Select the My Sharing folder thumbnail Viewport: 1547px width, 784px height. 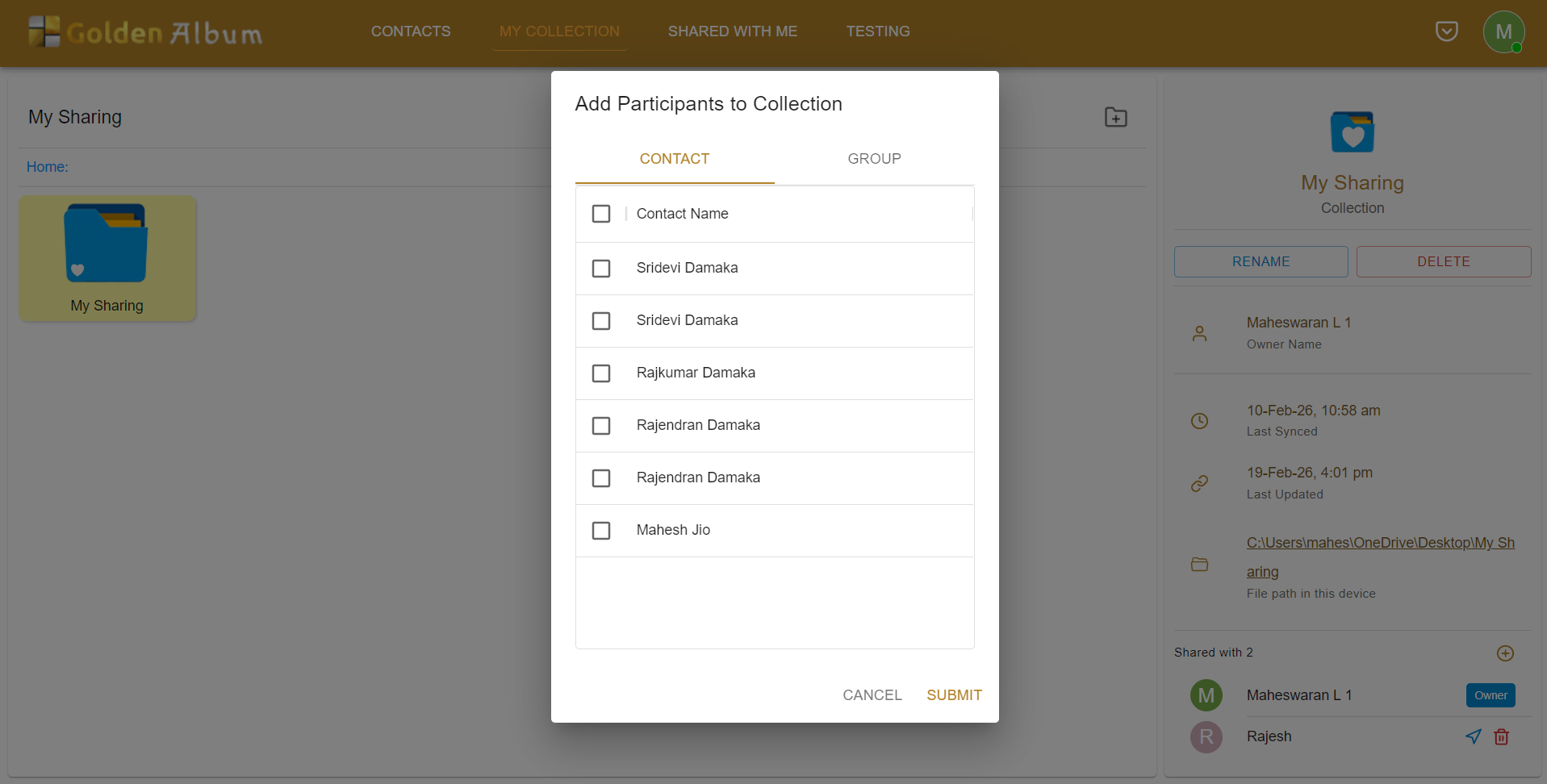point(107,258)
